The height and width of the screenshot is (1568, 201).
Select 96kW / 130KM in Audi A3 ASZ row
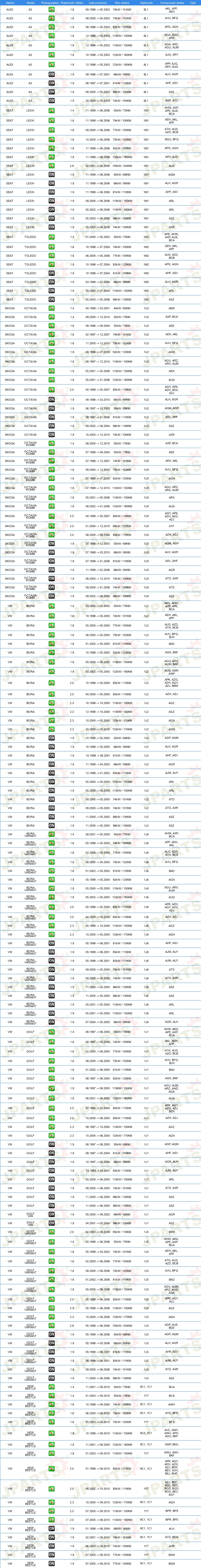pyautogui.click(x=122, y=92)
